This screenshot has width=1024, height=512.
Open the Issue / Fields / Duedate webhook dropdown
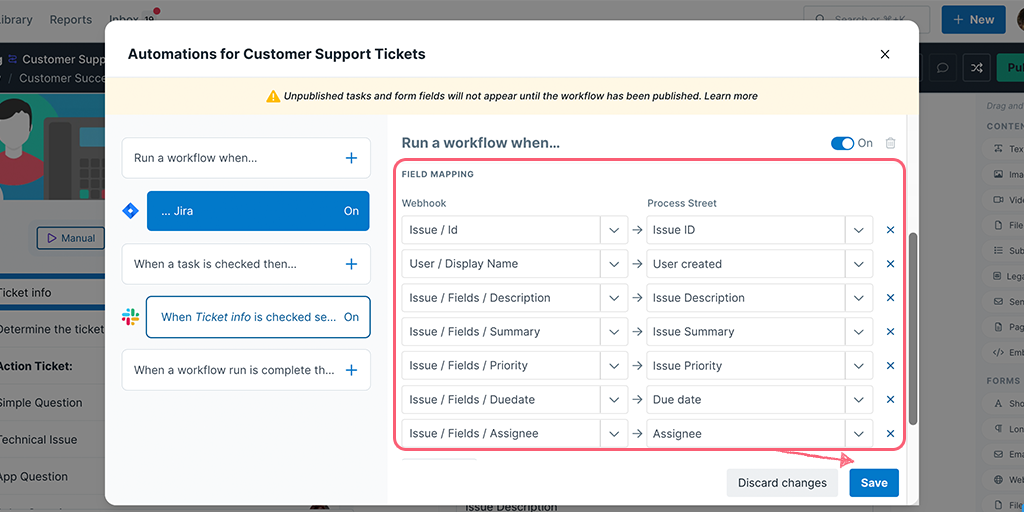(x=614, y=400)
